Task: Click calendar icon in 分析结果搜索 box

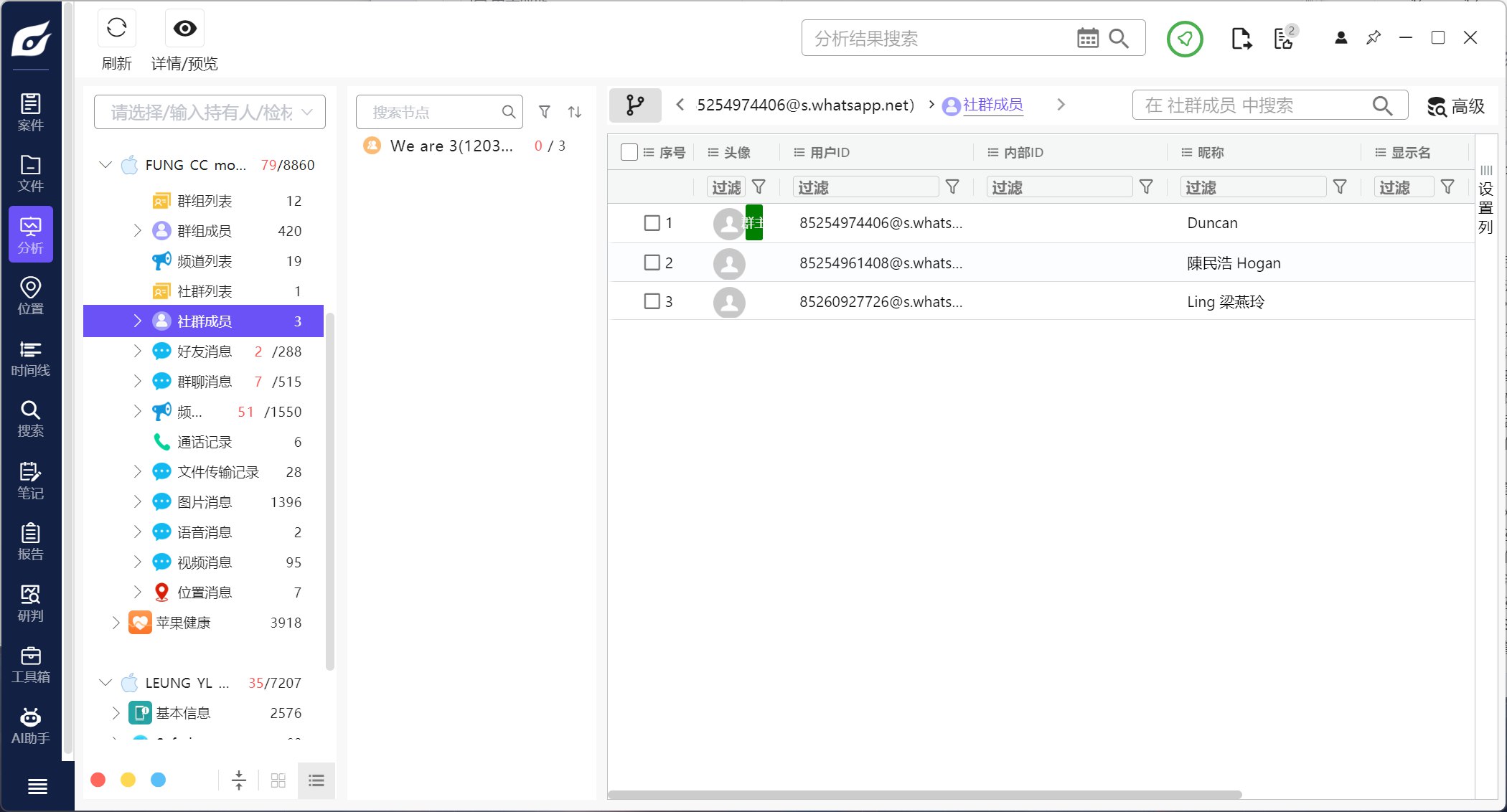Action: click(x=1087, y=38)
